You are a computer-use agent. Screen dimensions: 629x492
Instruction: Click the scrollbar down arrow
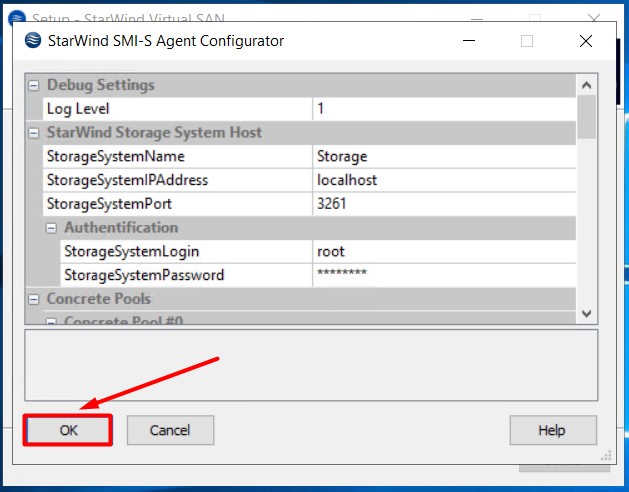[x=587, y=313]
